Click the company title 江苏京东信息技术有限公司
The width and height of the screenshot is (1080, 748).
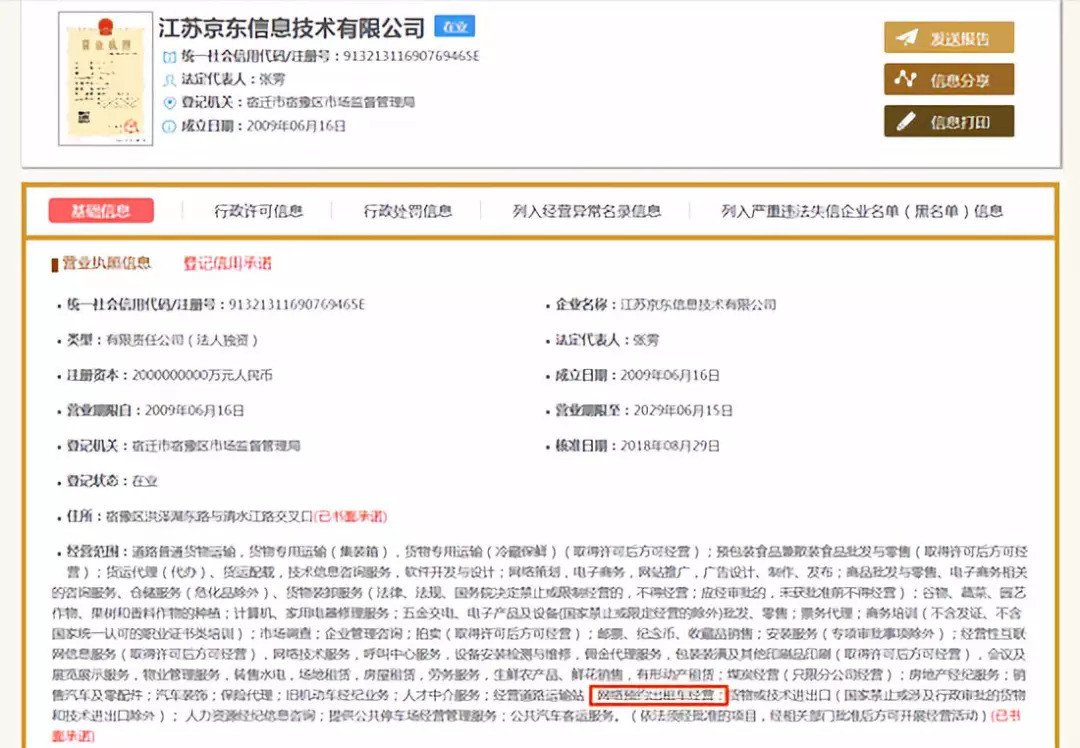pos(291,28)
